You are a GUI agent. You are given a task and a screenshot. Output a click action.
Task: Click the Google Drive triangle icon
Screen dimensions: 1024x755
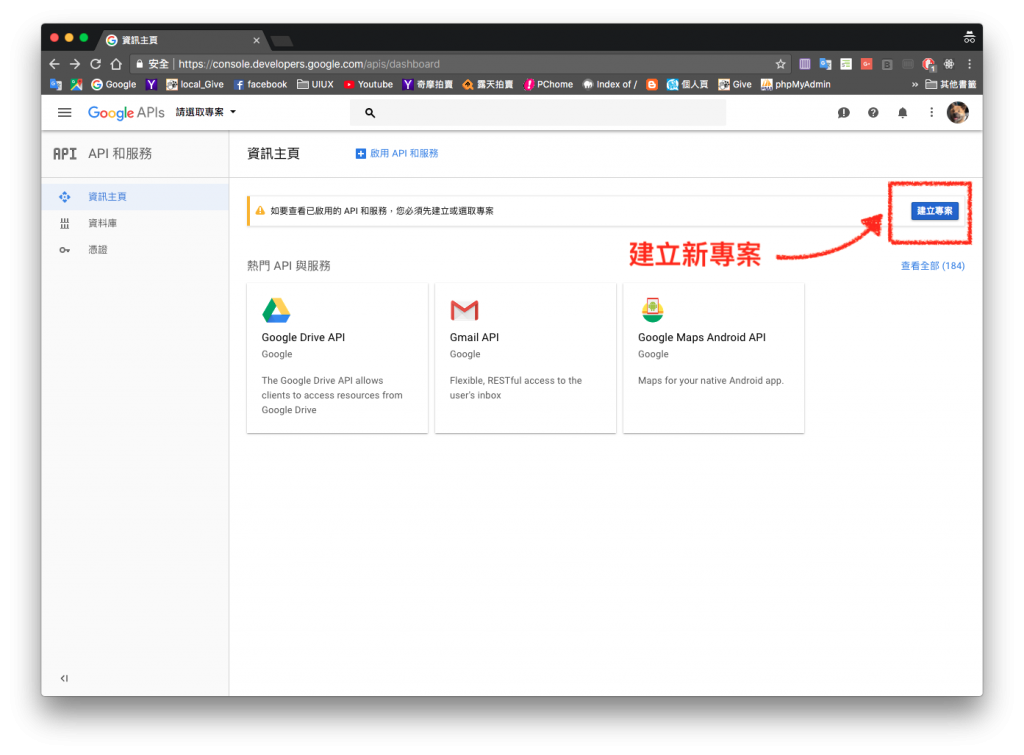coord(276,310)
